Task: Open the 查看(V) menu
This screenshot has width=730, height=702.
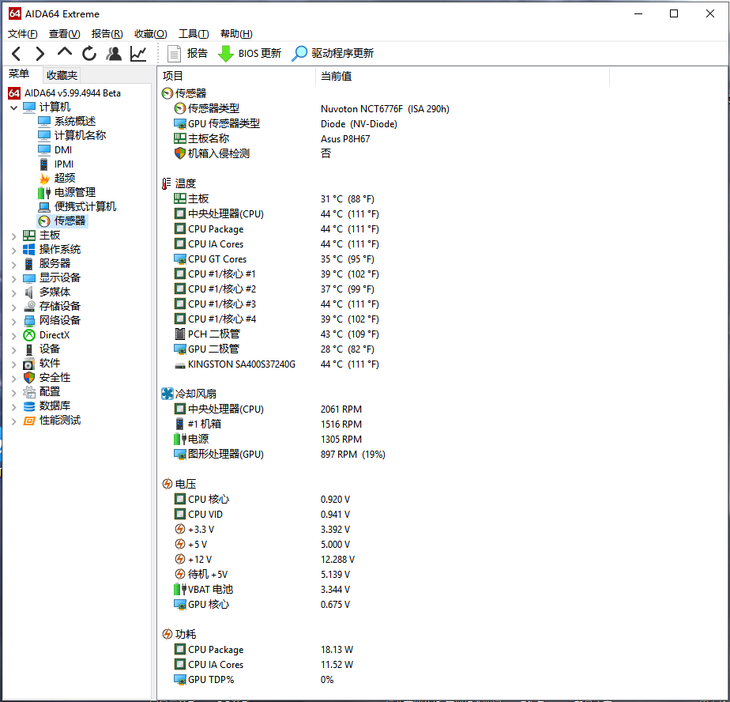Action: [x=64, y=34]
